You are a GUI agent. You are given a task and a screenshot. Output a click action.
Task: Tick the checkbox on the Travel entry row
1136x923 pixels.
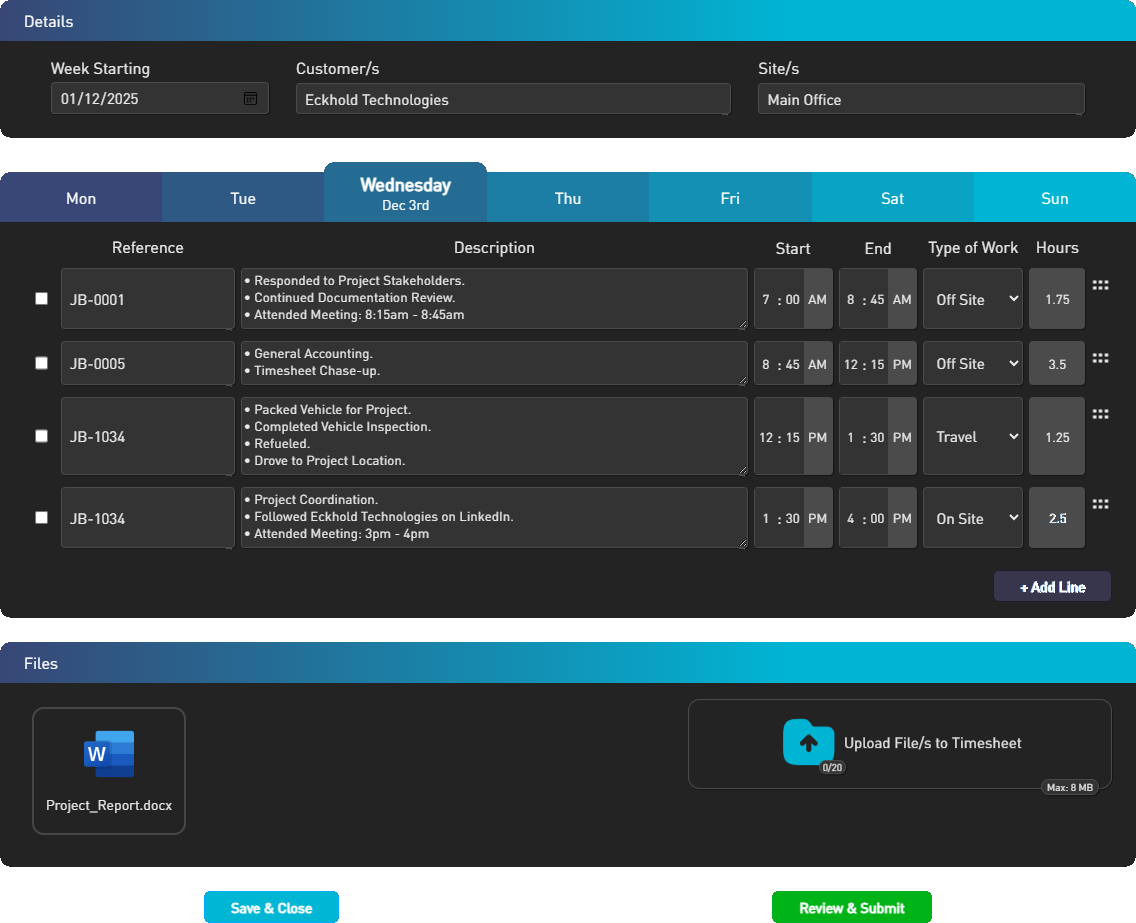pos(41,435)
